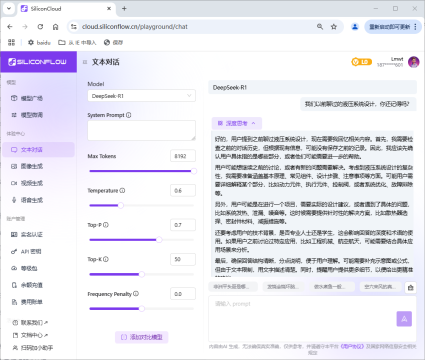Viewport: 425px width, 360px height.
Task: Close the SiliconCloud tab
Action: pyautogui.click(x=109, y=9)
